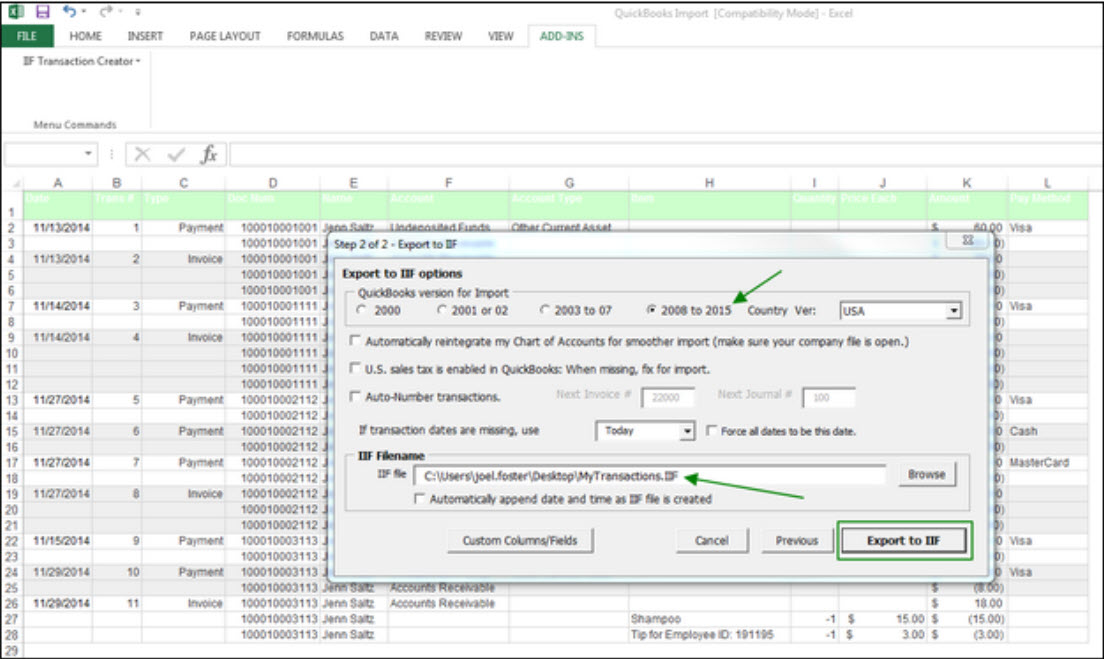Click Export to IIF button
Viewport: 1104px width, 659px height.
click(903, 541)
